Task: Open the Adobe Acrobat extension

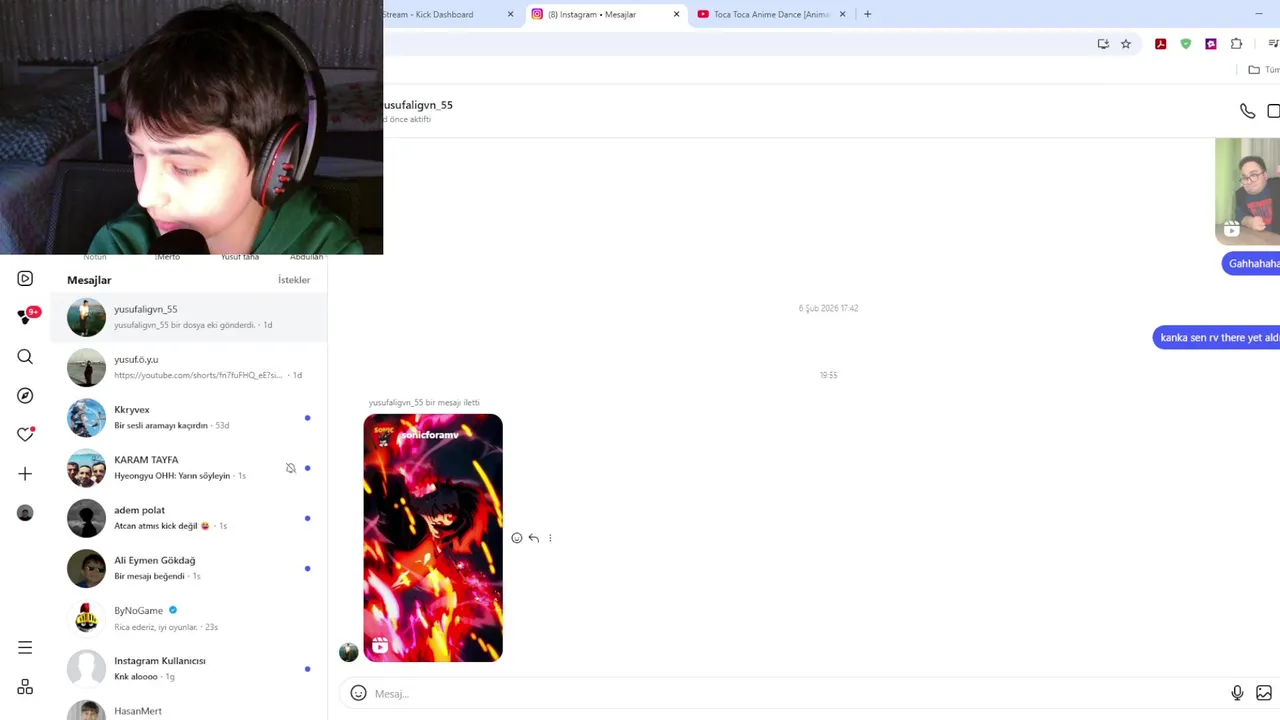Action: (1160, 44)
